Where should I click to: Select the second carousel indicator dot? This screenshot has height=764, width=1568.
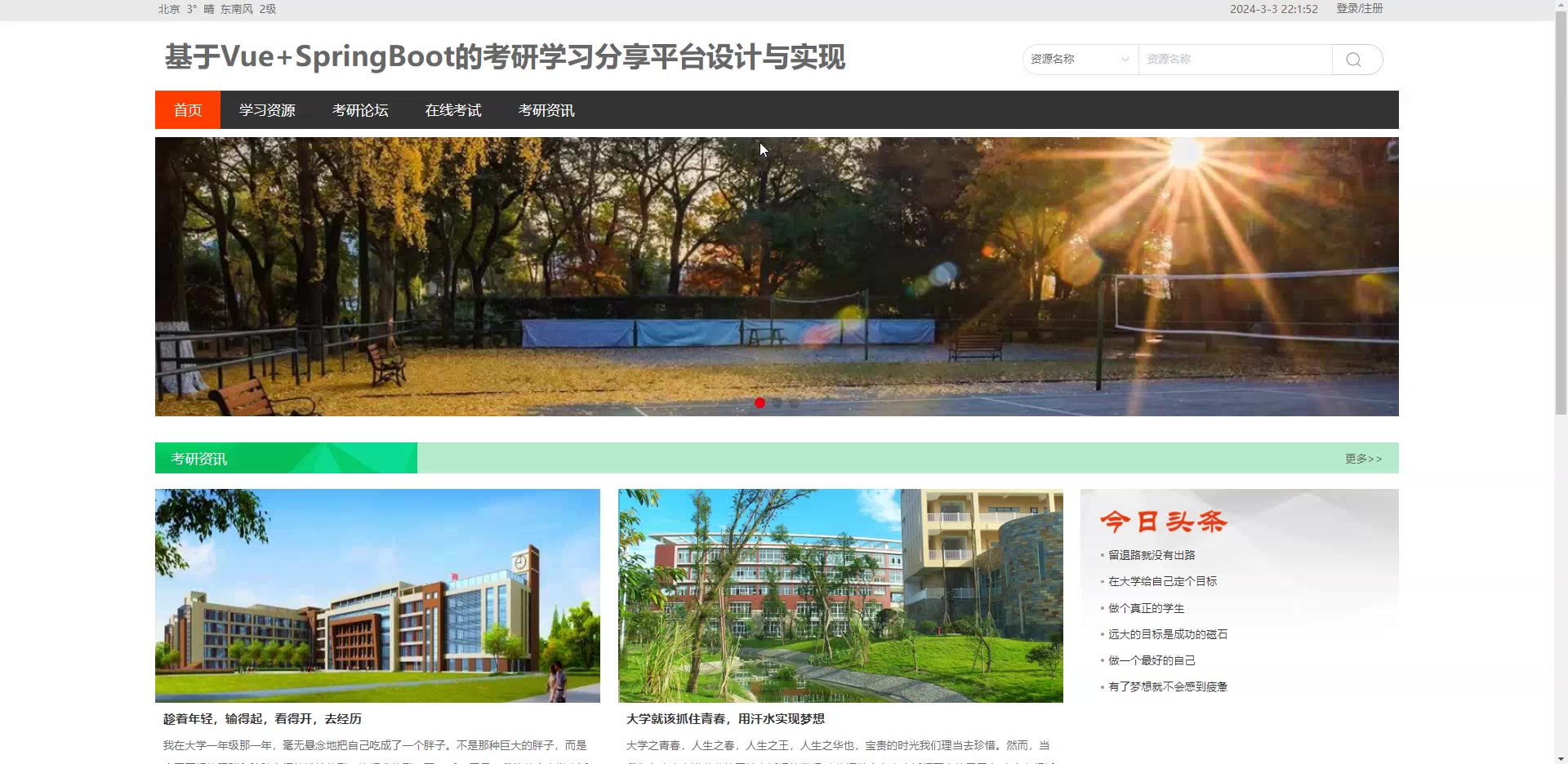point(777,403)
